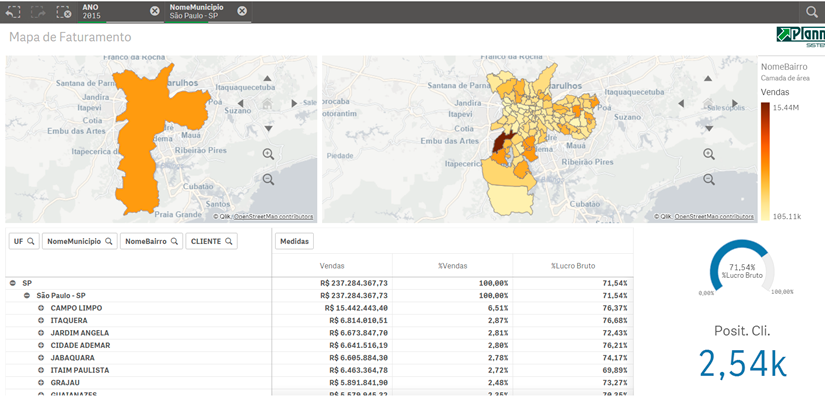Collapse the SP row
The height and width of the screenshot is (399, 825).
[x=13, y=283]
